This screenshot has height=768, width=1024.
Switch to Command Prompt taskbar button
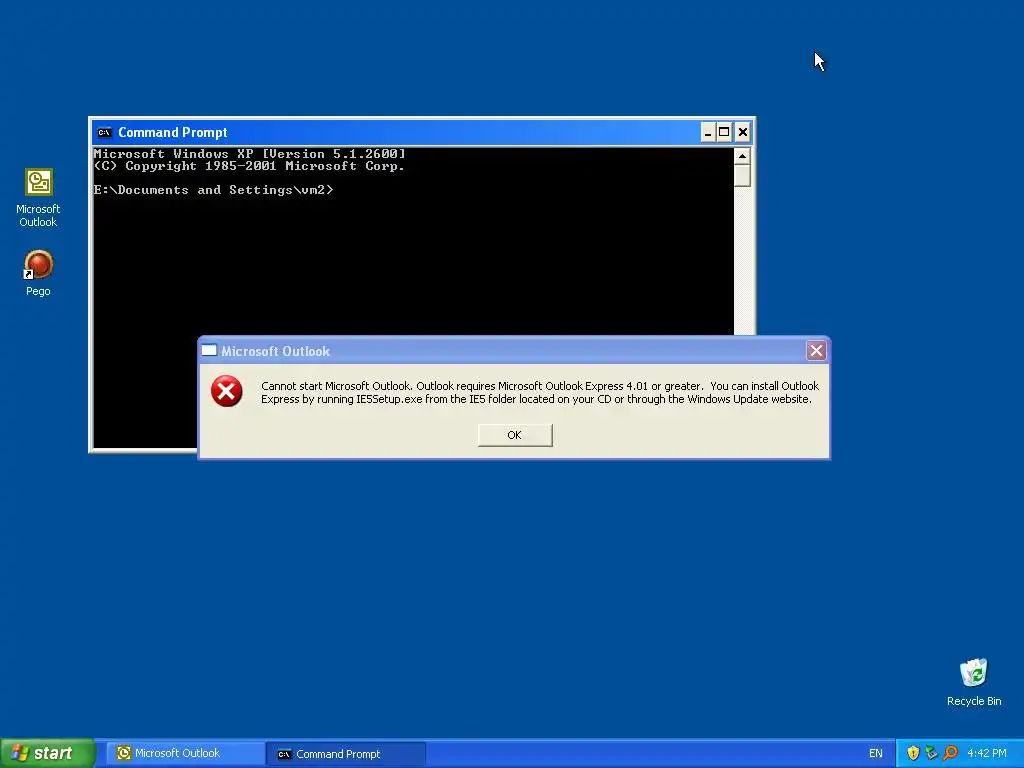(x=347, y=754)
